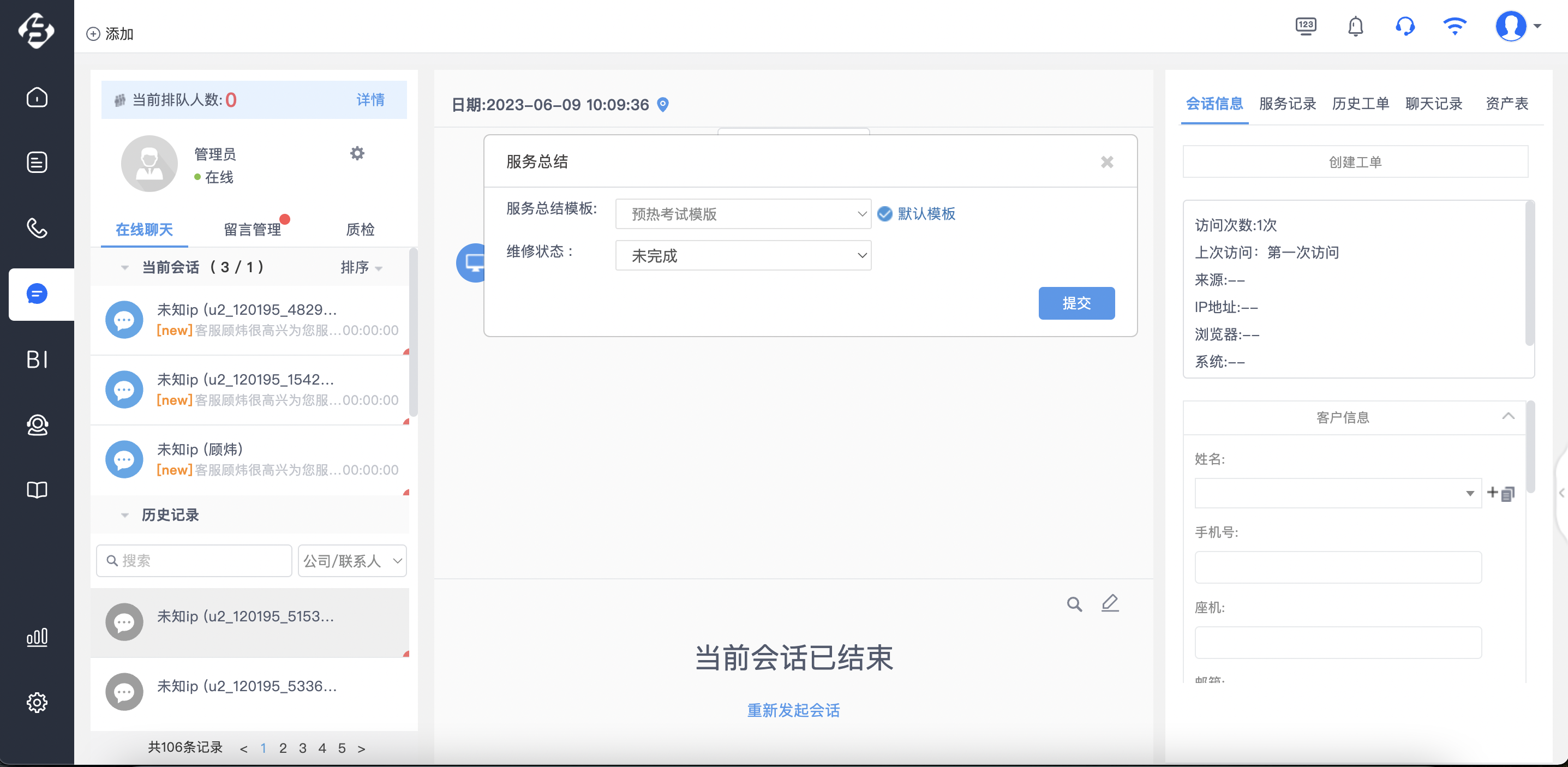
Task: Click the notification bell icon
Action: 1356,27
